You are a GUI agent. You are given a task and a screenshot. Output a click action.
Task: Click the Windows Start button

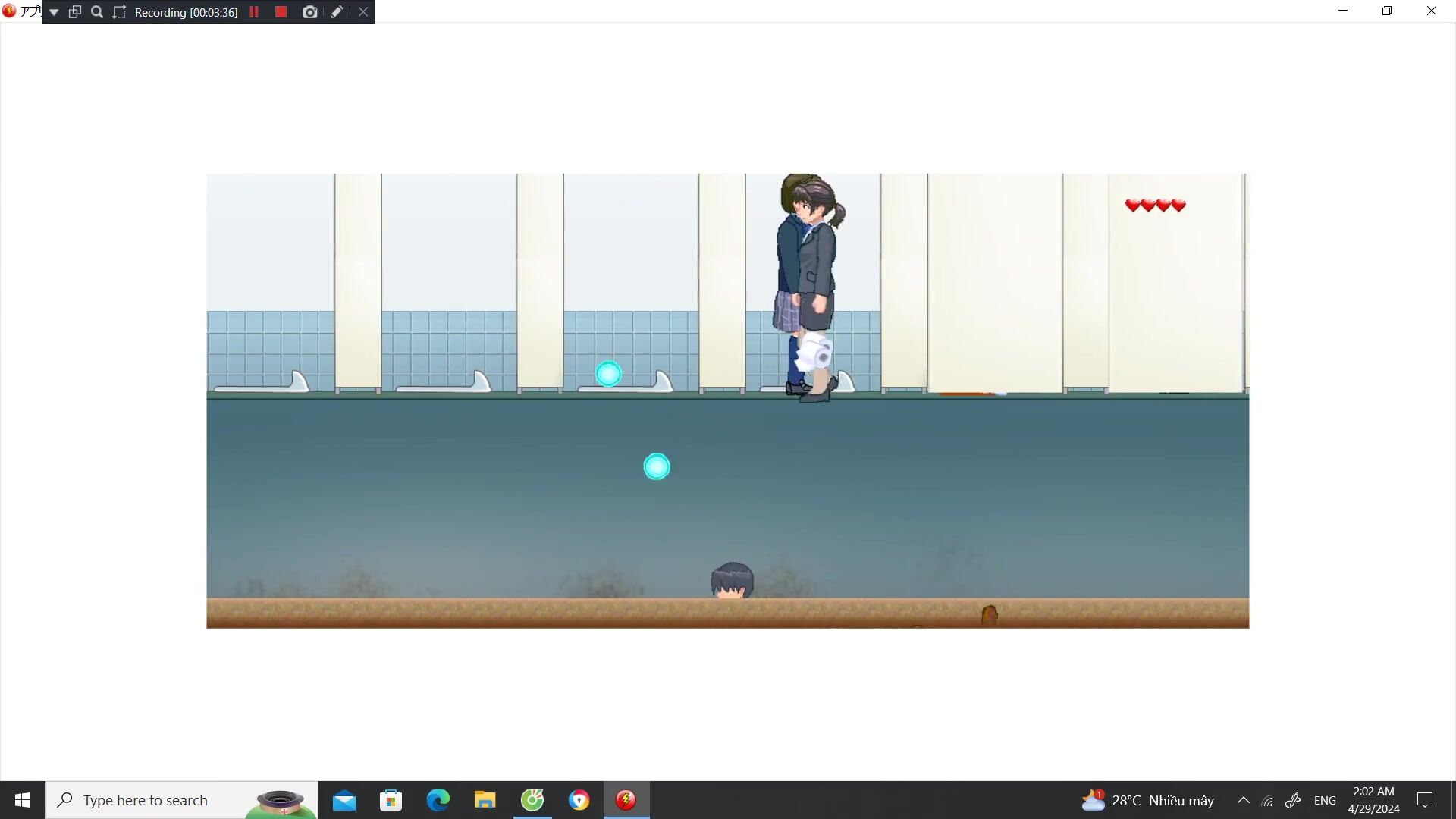23,800
